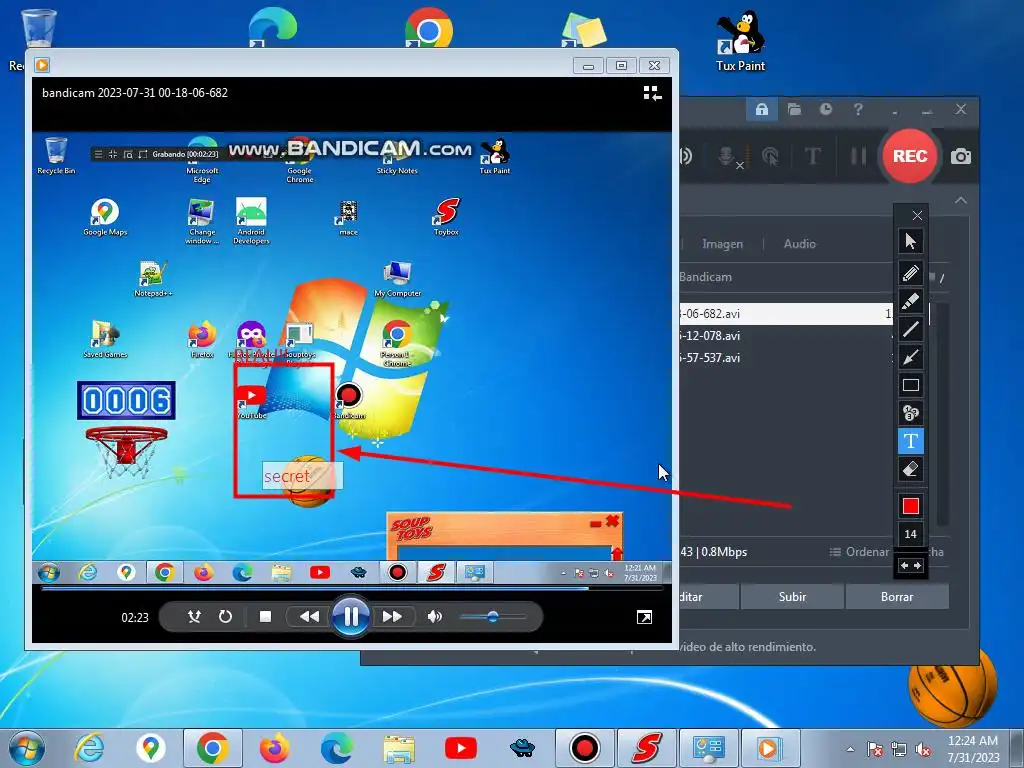Select the straight line drawing tool

click(910, 329)
